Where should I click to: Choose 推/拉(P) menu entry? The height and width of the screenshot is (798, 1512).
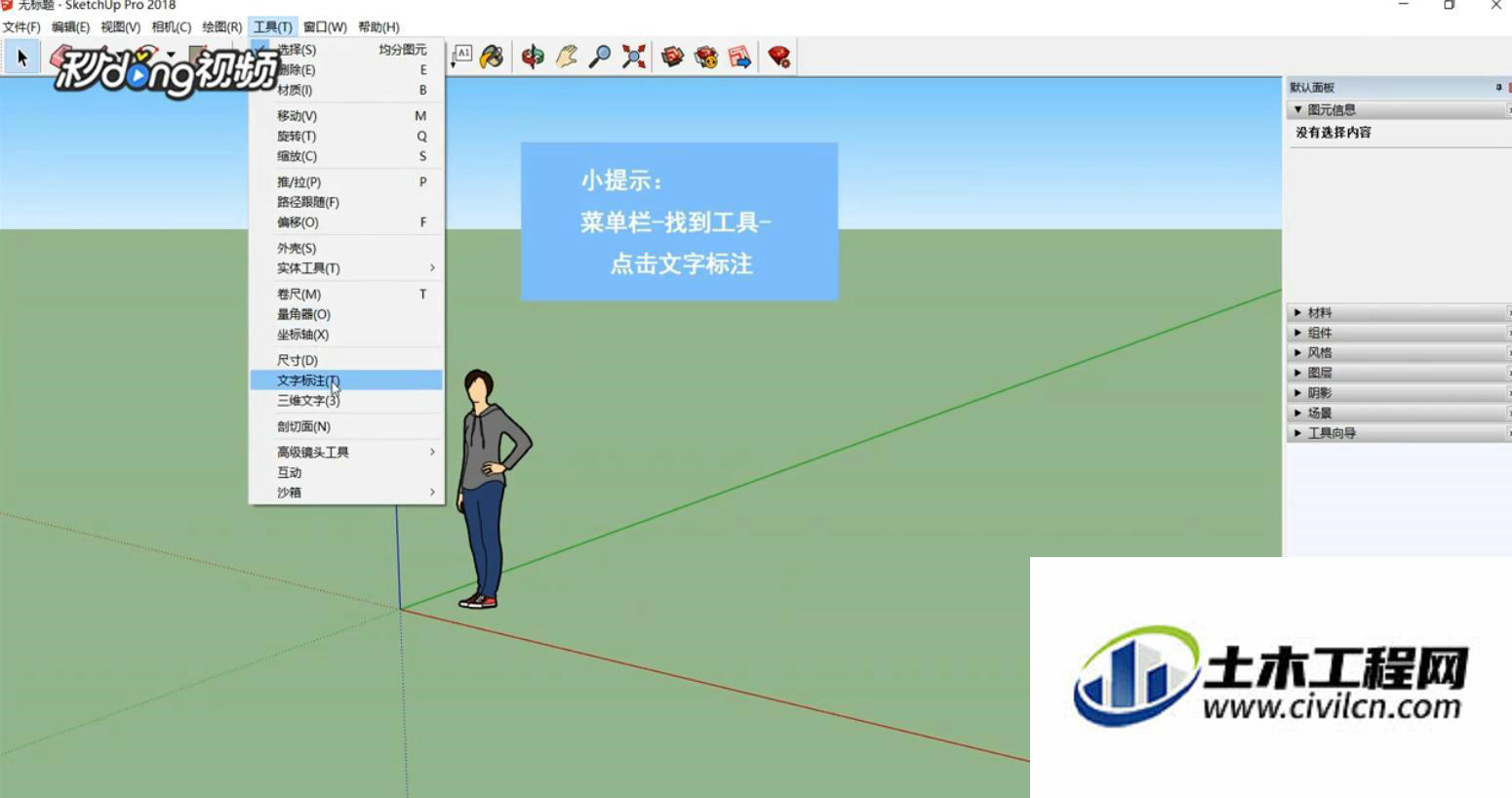click(346, 182)
